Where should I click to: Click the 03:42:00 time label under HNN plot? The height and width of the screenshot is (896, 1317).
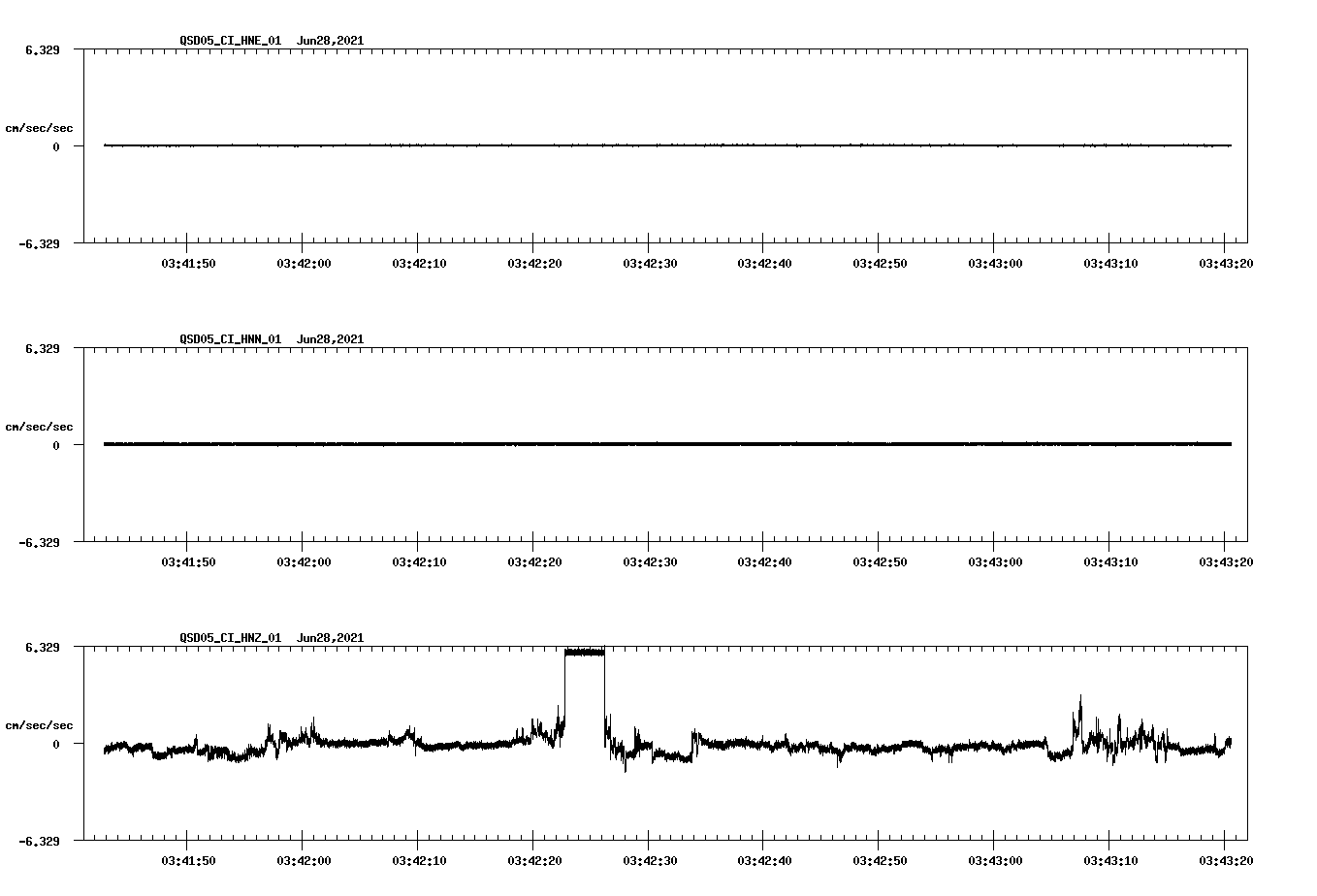[304, 561]
